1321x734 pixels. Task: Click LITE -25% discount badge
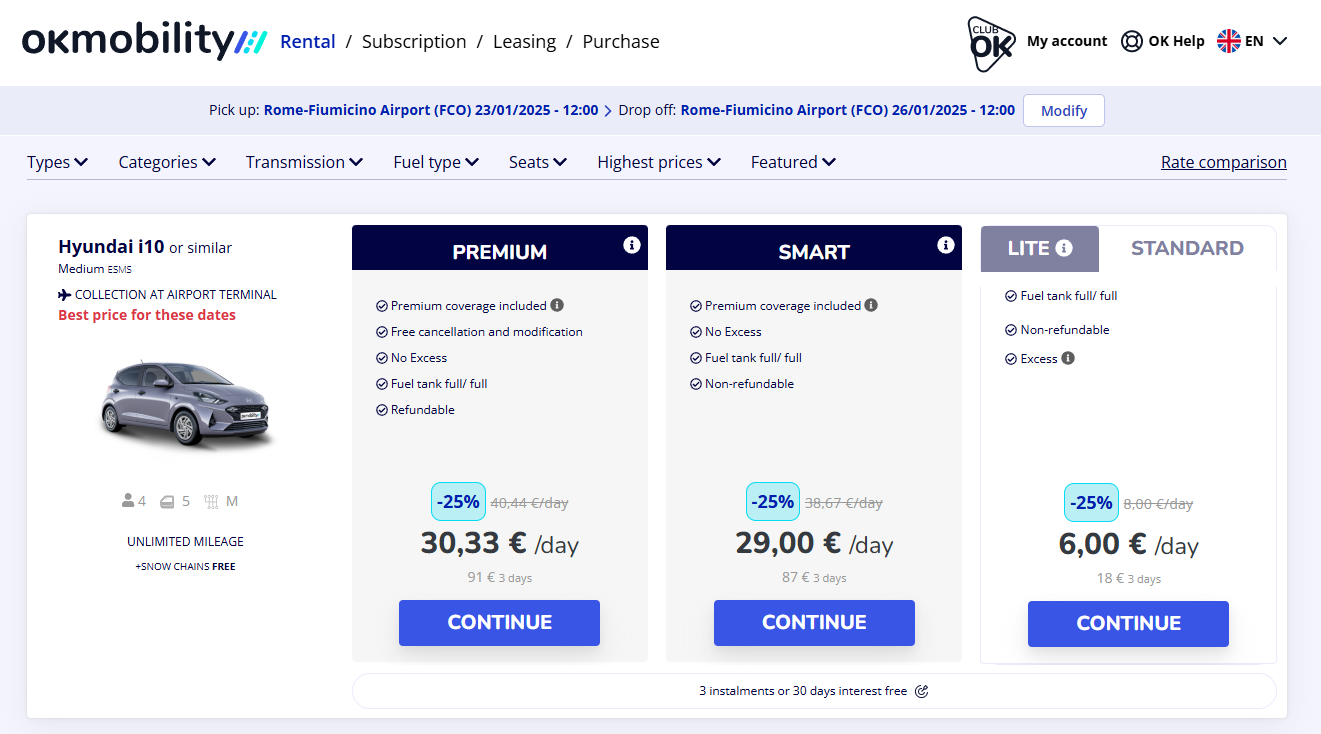tap(1091, 502)
